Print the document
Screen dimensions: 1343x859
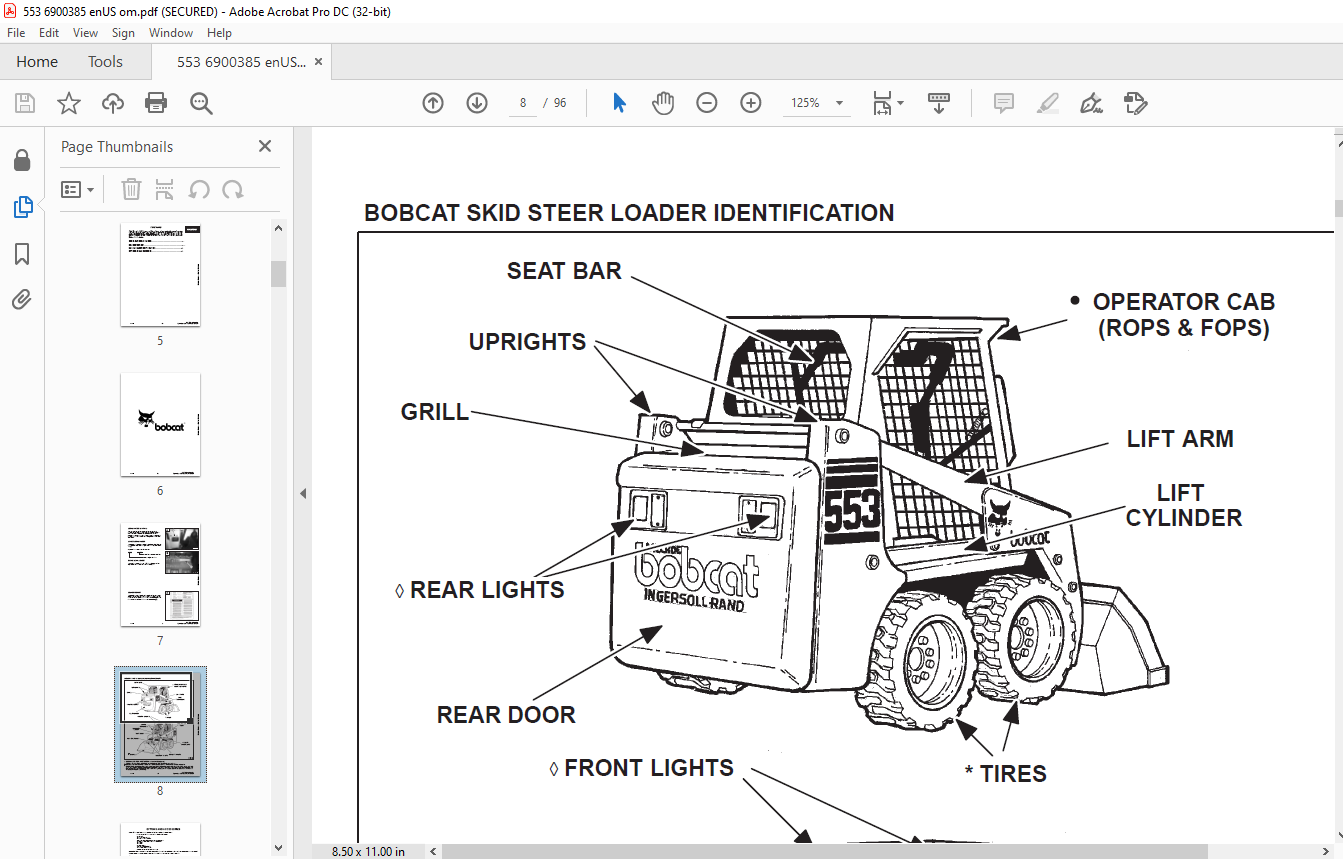156,103
